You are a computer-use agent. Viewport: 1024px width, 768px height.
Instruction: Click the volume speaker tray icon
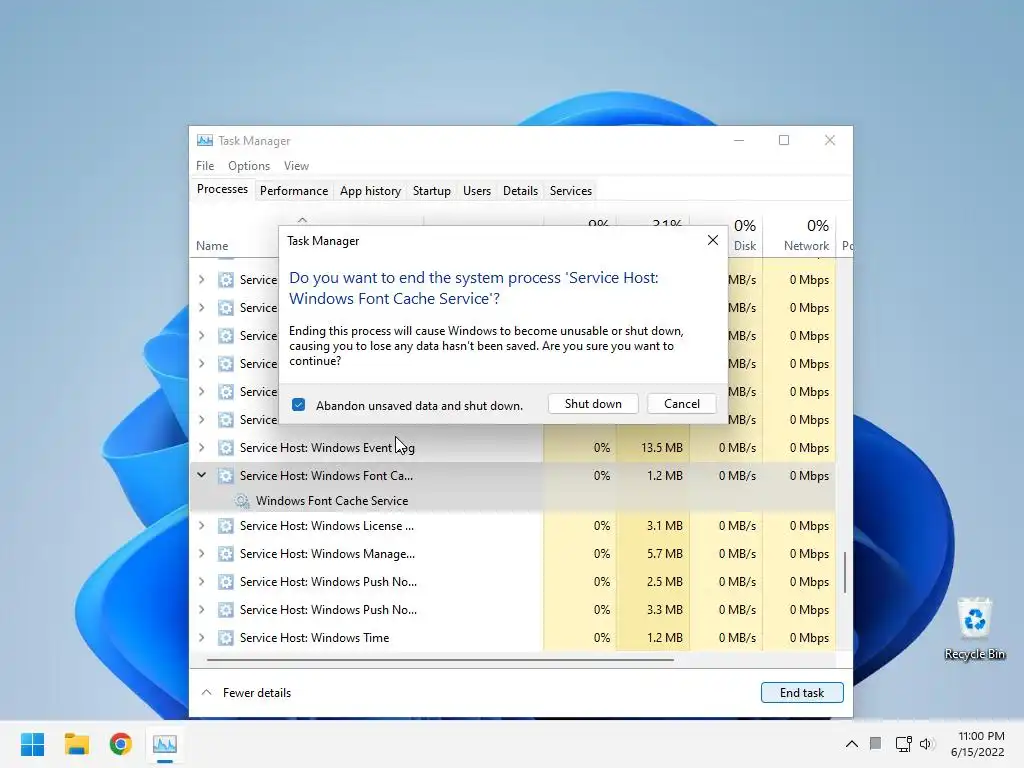926,743
